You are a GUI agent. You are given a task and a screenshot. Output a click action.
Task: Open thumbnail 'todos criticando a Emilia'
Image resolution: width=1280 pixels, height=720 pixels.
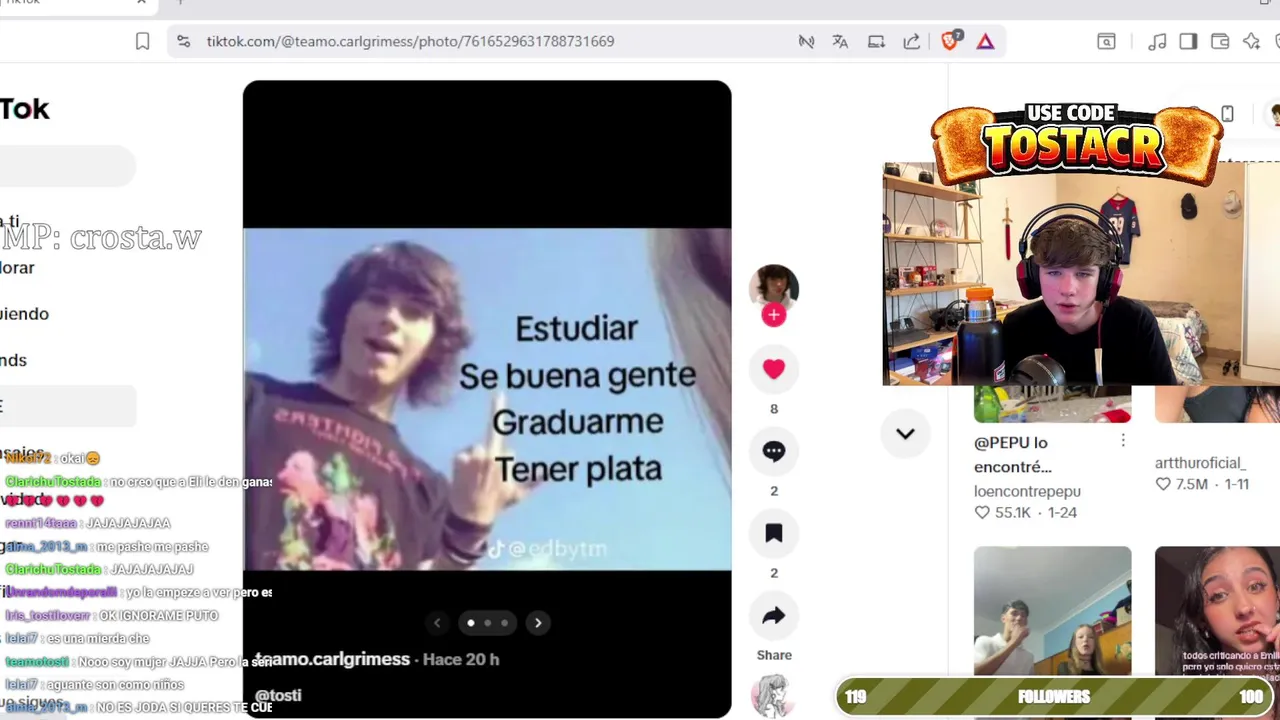(1217, 611)
